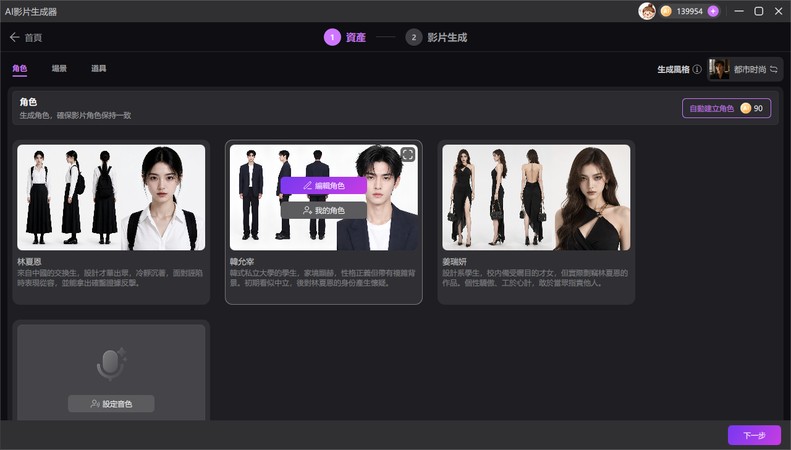Minimize the AI影片生成器 window

point(739,11)
